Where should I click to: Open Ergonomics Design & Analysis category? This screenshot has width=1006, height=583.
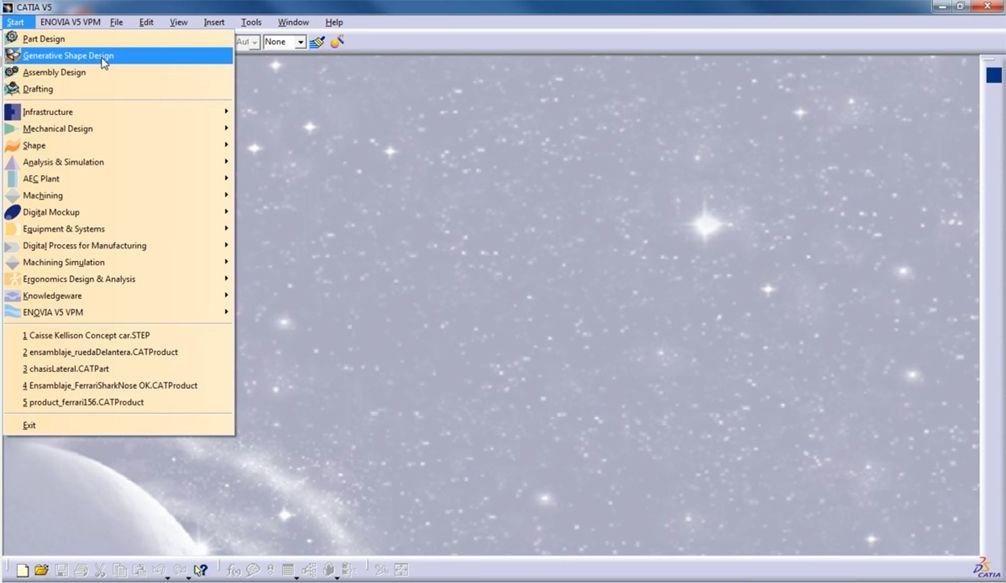[118, 278]
